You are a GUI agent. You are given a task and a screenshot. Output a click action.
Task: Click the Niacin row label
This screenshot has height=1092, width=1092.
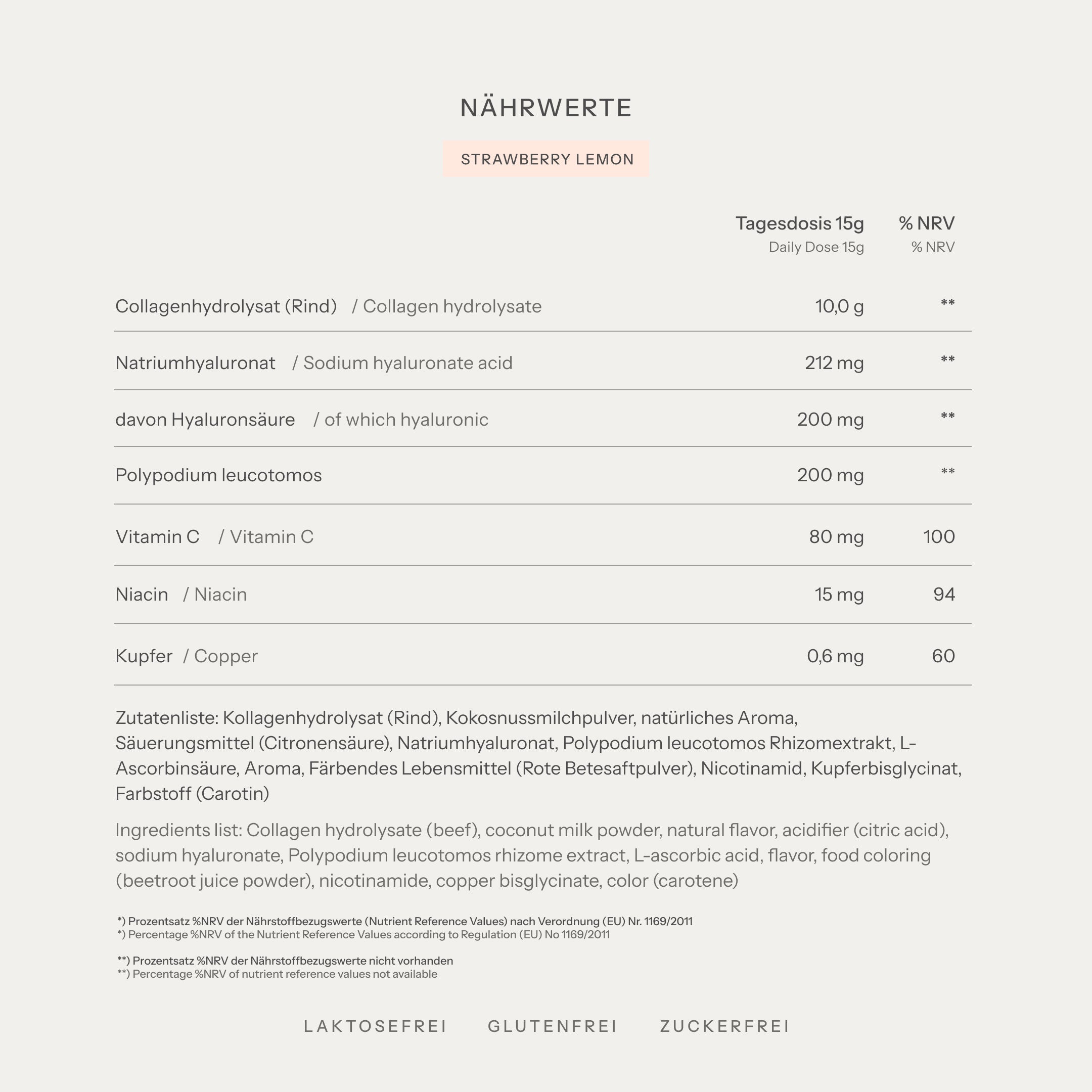point(142,595)
